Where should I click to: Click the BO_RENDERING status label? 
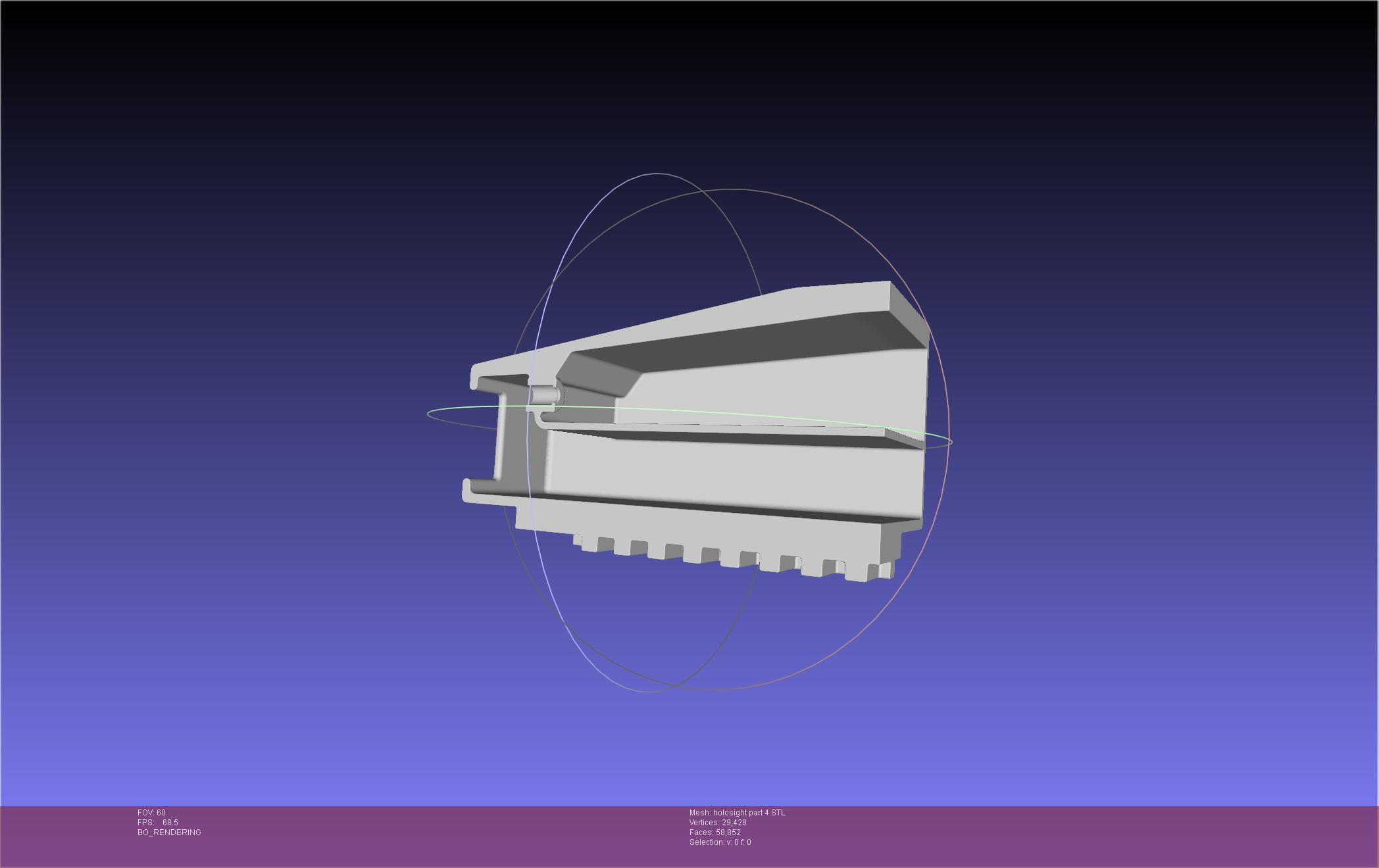[169, 832]
